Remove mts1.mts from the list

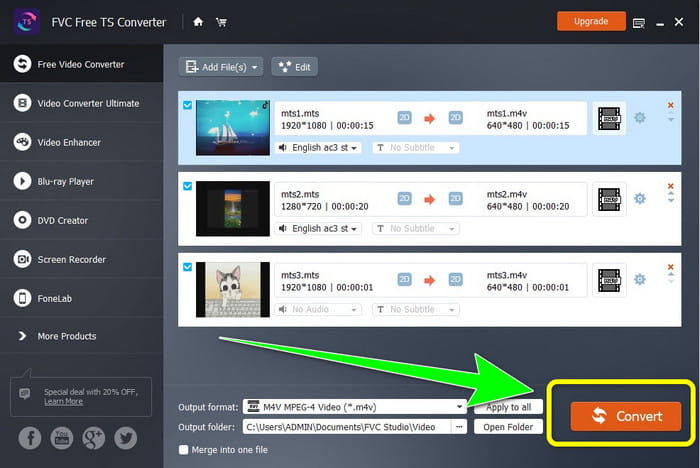[x=671, y=105]
